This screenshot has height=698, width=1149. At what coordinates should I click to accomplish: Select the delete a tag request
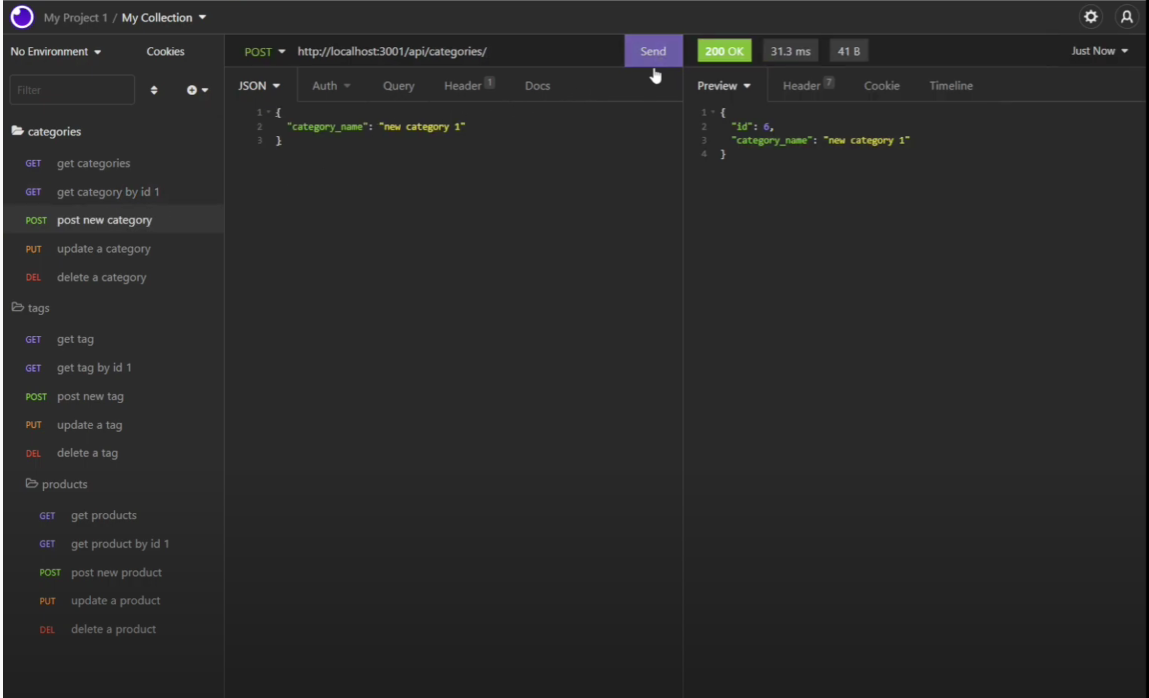coord(114,453)
